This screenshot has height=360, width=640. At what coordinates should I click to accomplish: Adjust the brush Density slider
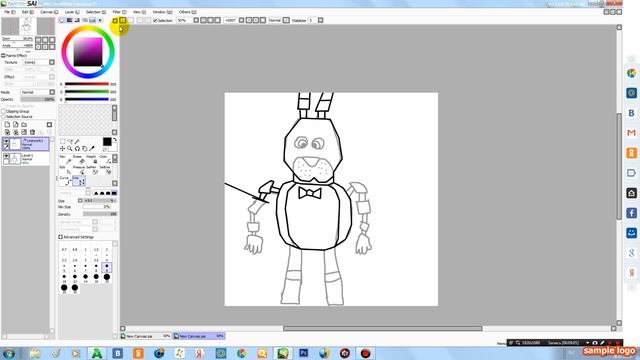point(100,214)
